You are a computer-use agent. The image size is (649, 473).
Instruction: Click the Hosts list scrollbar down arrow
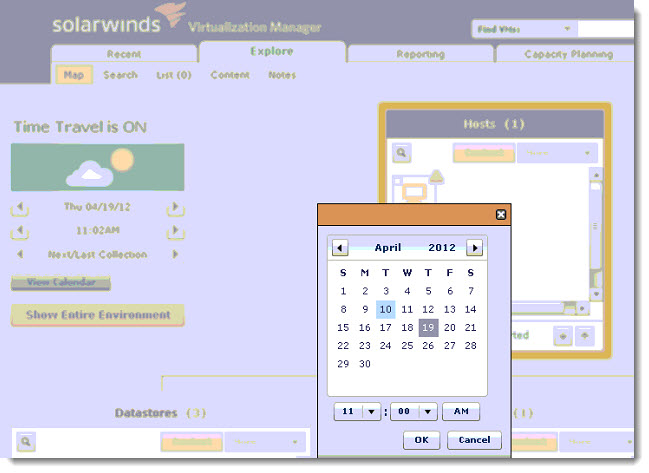596,294
